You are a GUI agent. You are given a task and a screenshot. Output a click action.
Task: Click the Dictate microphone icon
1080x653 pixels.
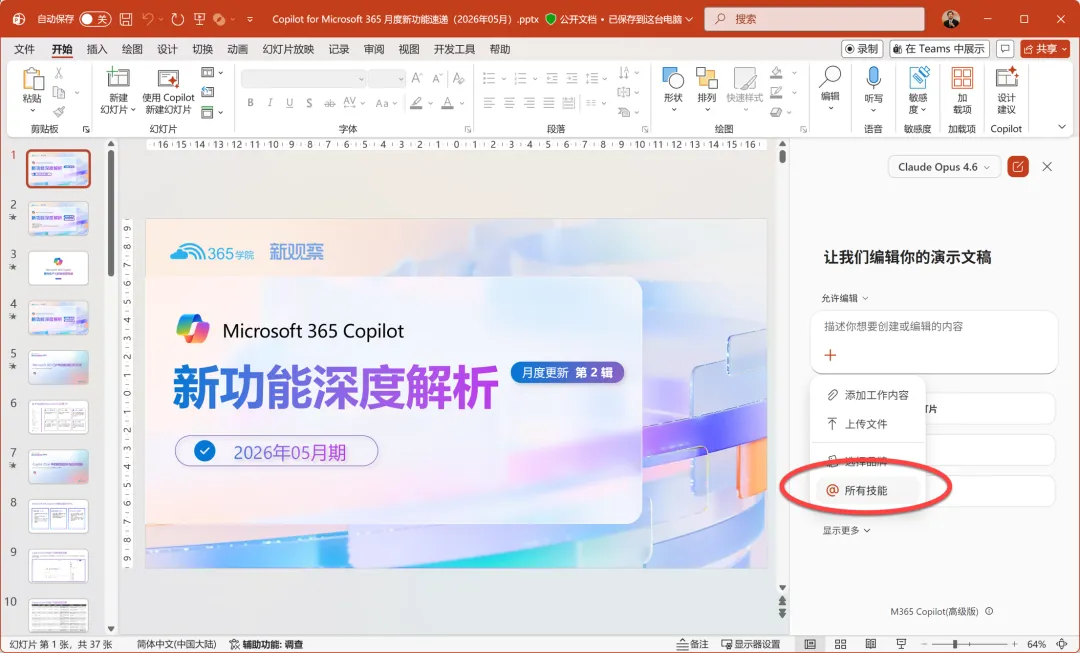point(873,78)
